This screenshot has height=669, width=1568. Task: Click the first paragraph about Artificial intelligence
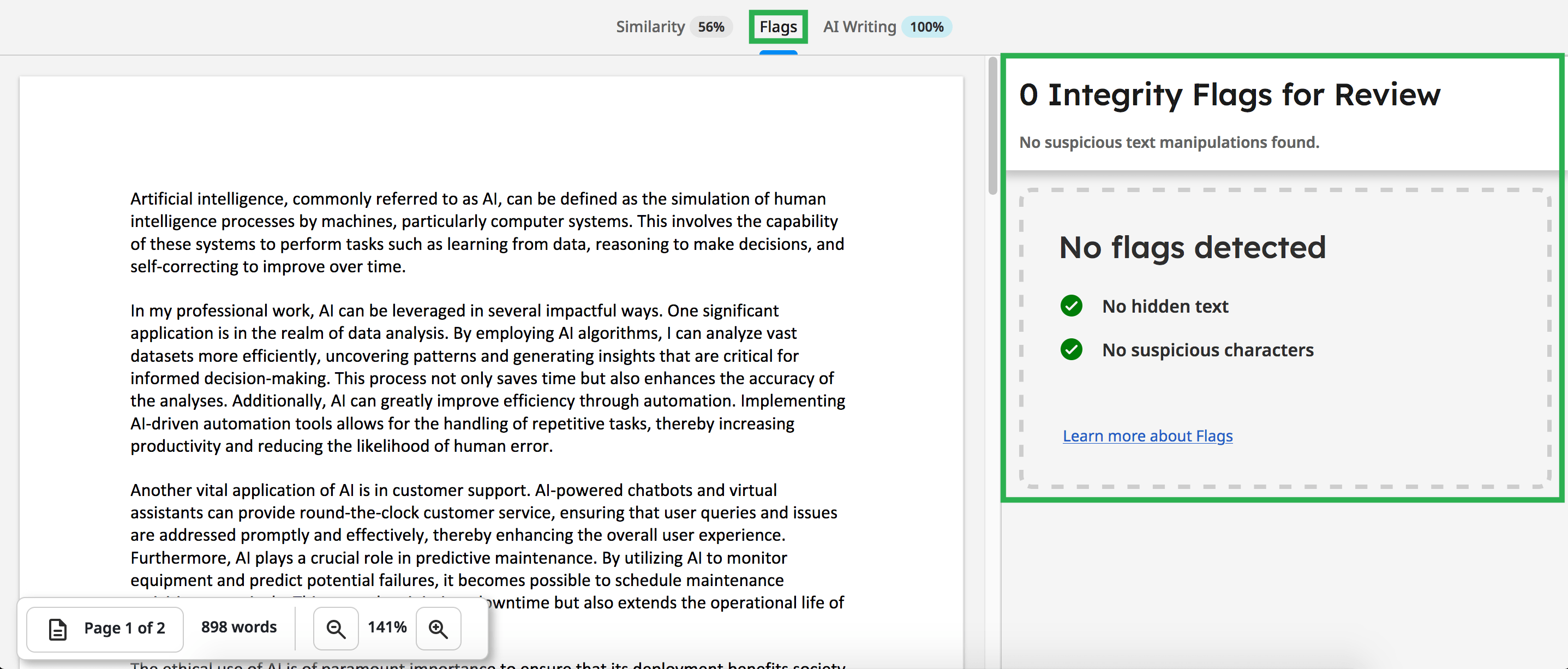pos(487,232)
